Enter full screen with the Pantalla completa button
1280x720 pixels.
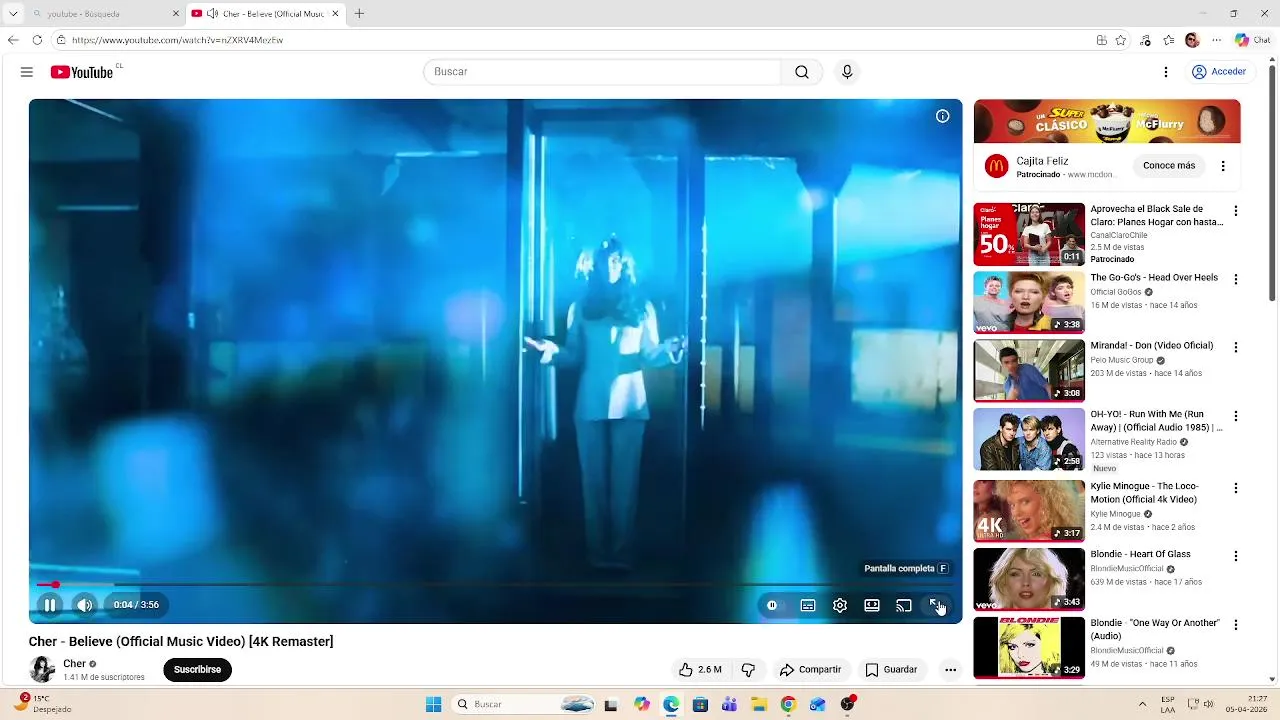click(x=936, y=605)
